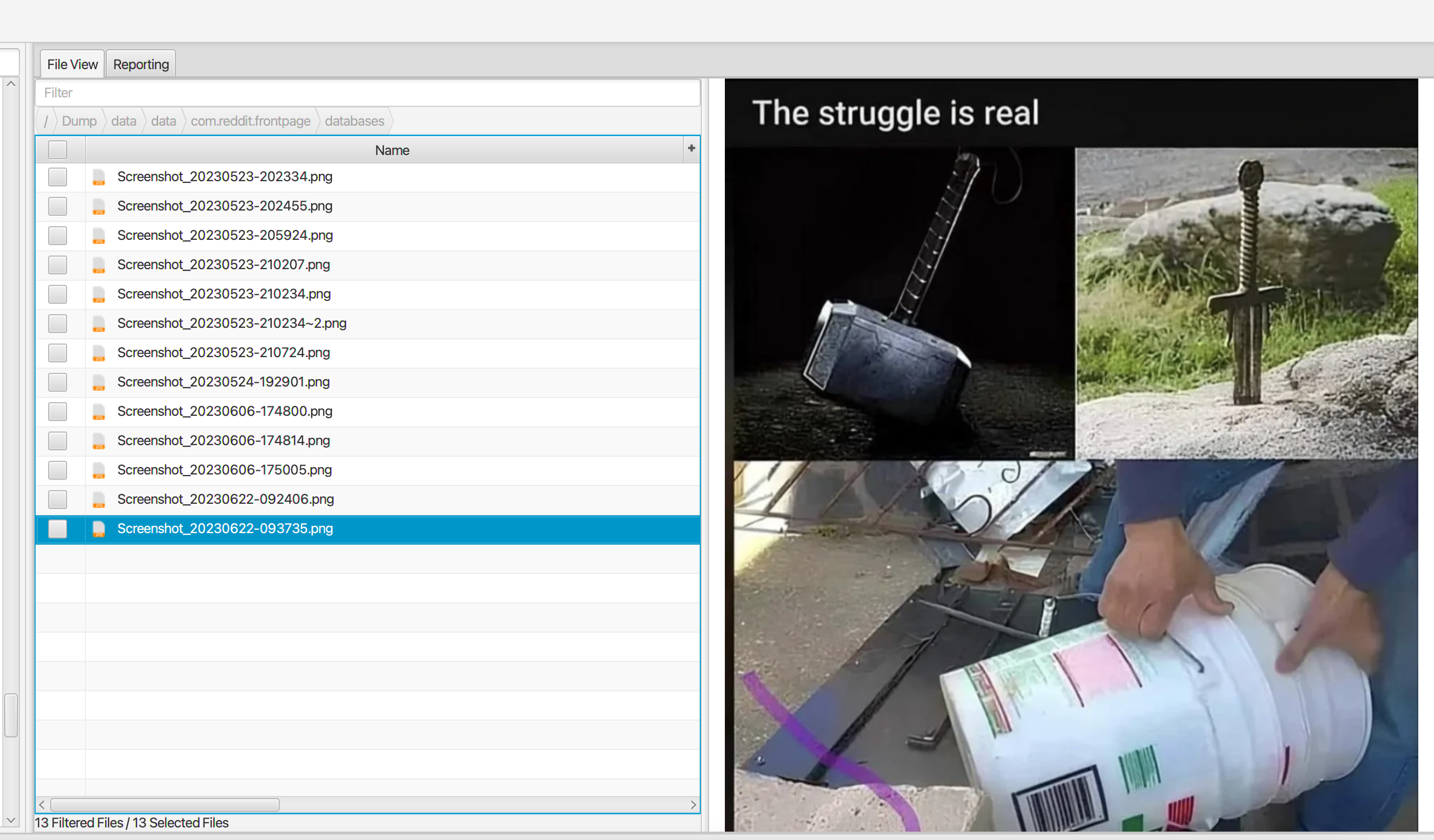Click file icon of Screenshot_20230523-210207.png

click(99, 264)
